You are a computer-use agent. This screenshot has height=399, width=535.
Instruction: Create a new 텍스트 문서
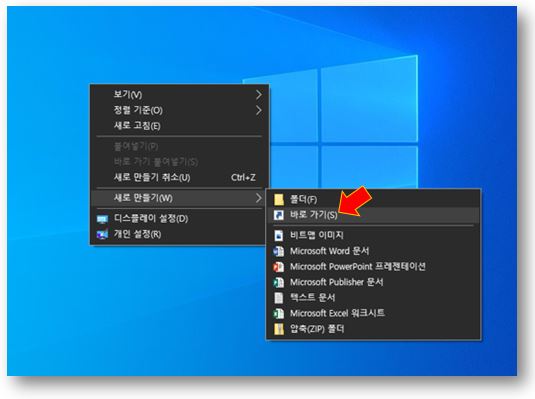click(x=373, y=298)
